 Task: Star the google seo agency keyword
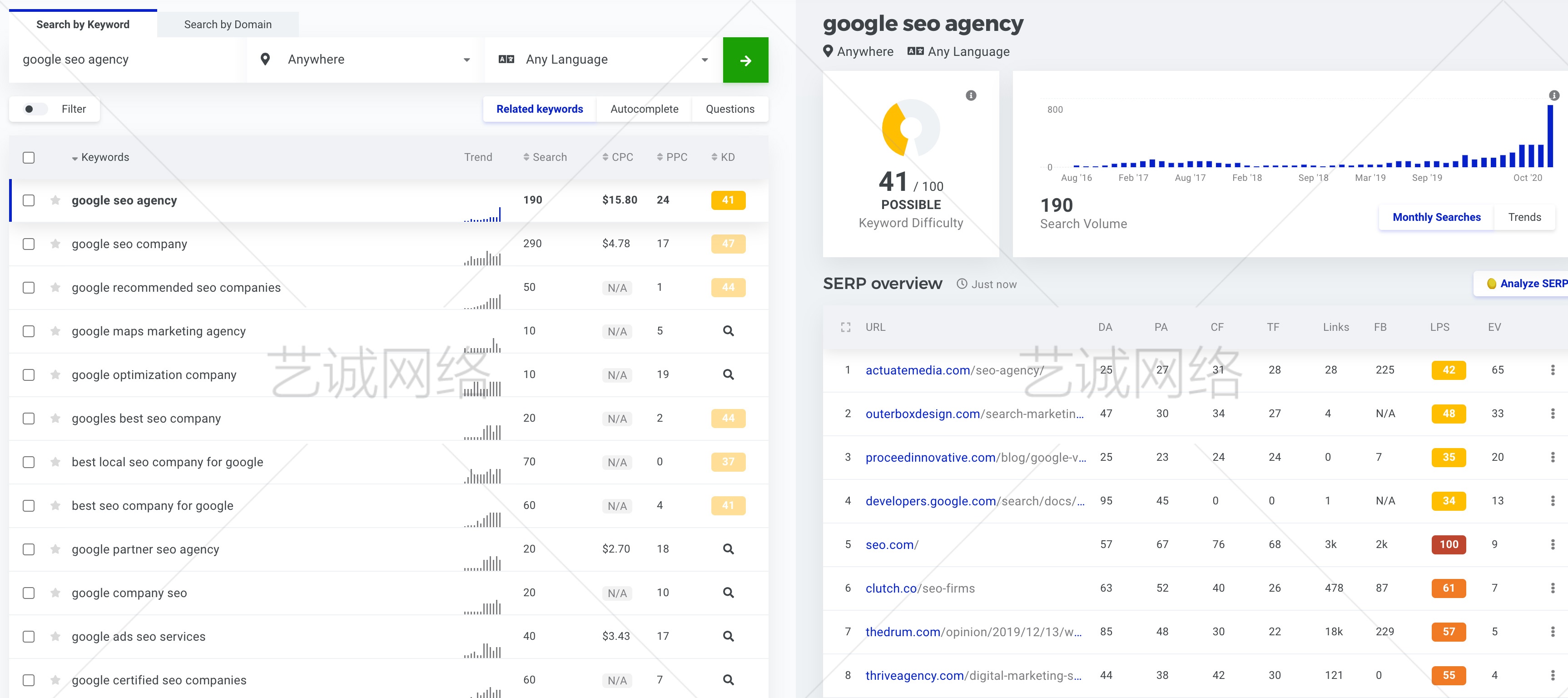pyautogui.click(x=55, y=200)
